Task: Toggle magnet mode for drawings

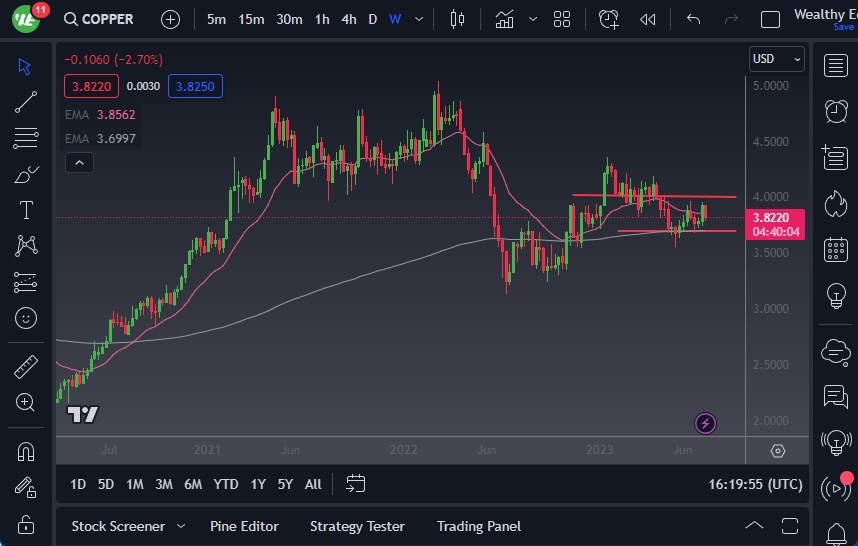Action: (x=26, y=451)
